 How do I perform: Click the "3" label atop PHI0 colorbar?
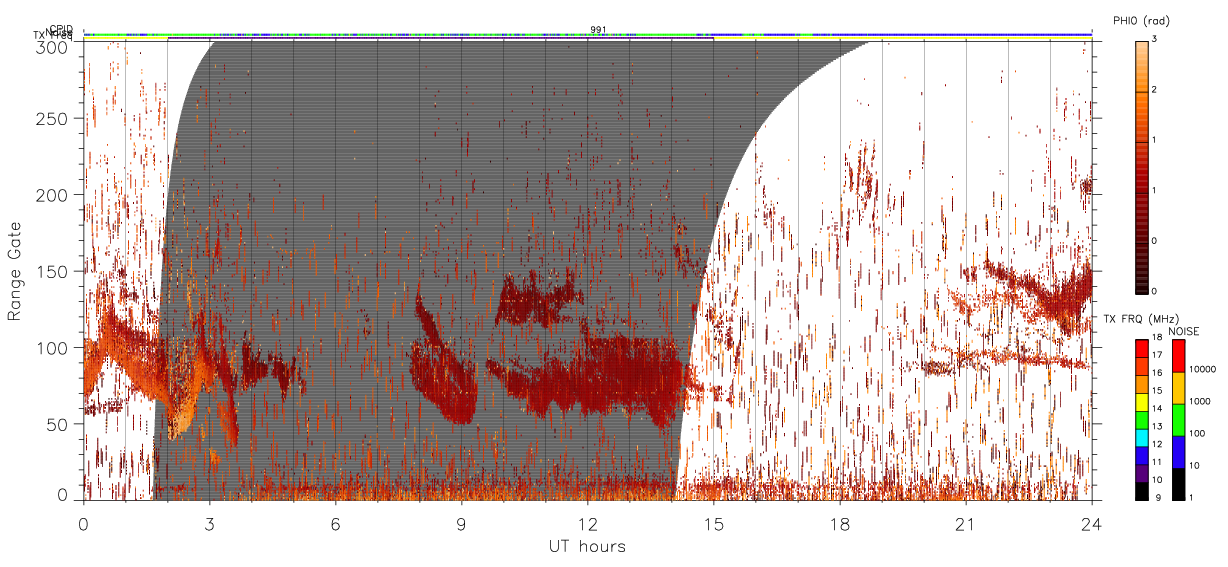click(x=1155, y=39)
